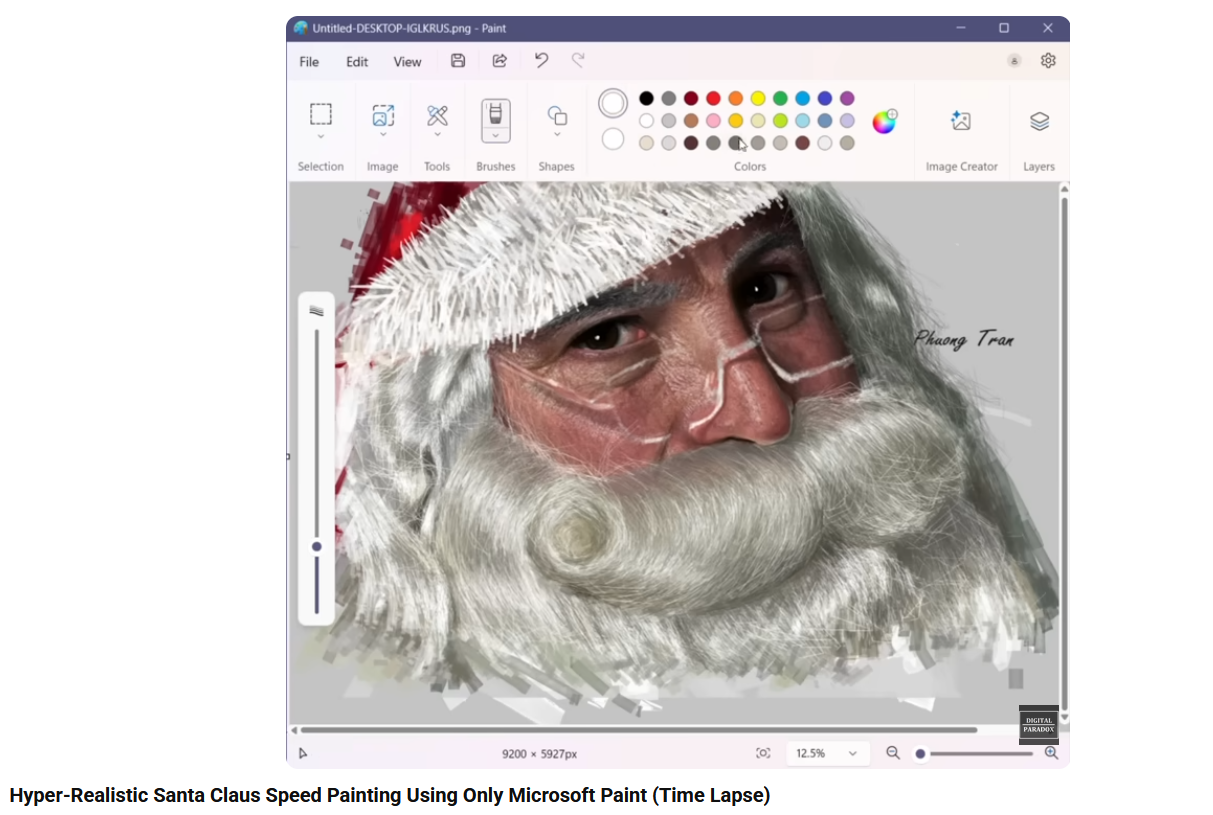
Task: Choose the Brushes tool icon
Action: (x=495, y=113)
